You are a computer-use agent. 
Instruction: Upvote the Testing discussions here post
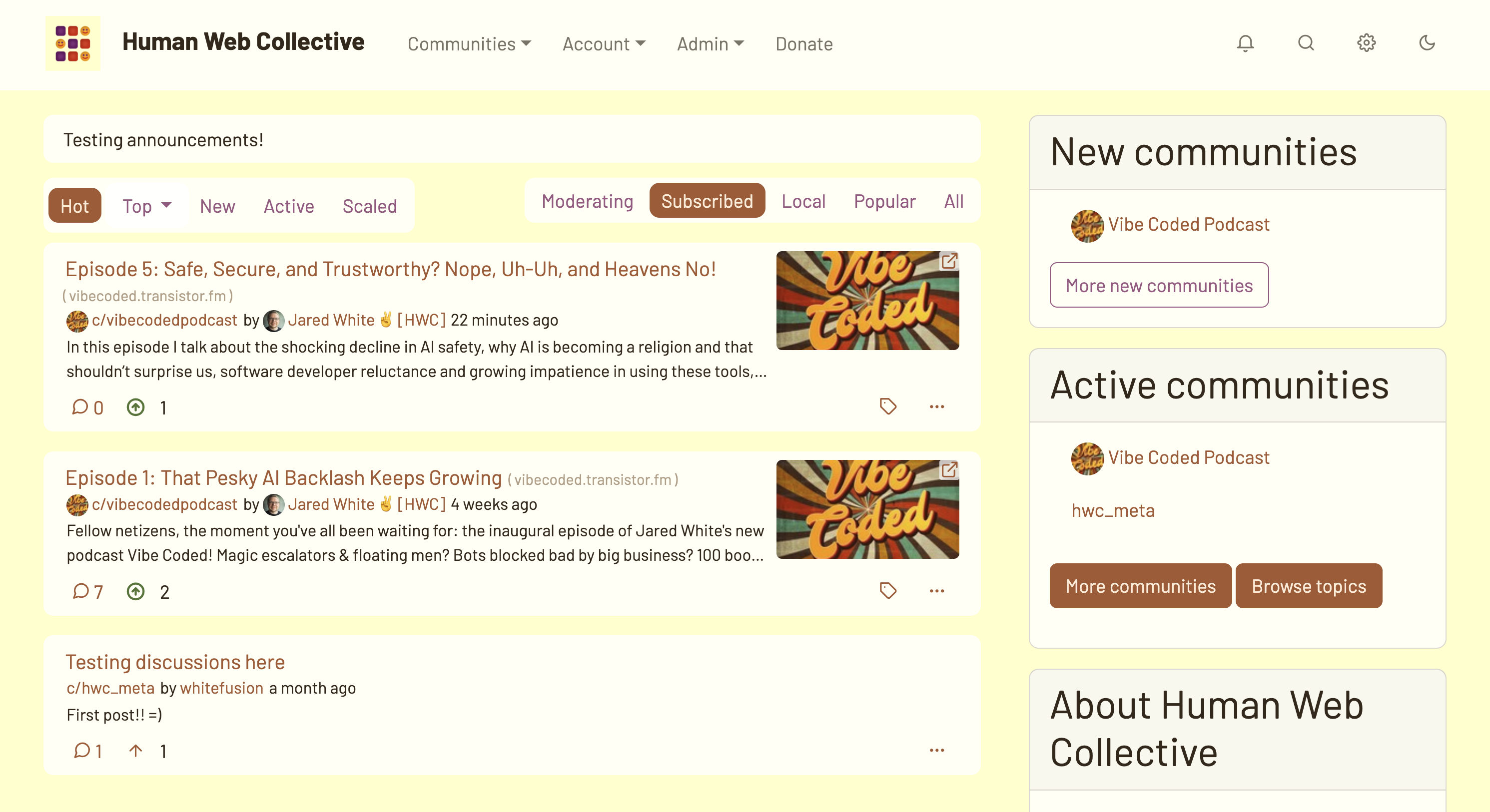click(135, 751)
